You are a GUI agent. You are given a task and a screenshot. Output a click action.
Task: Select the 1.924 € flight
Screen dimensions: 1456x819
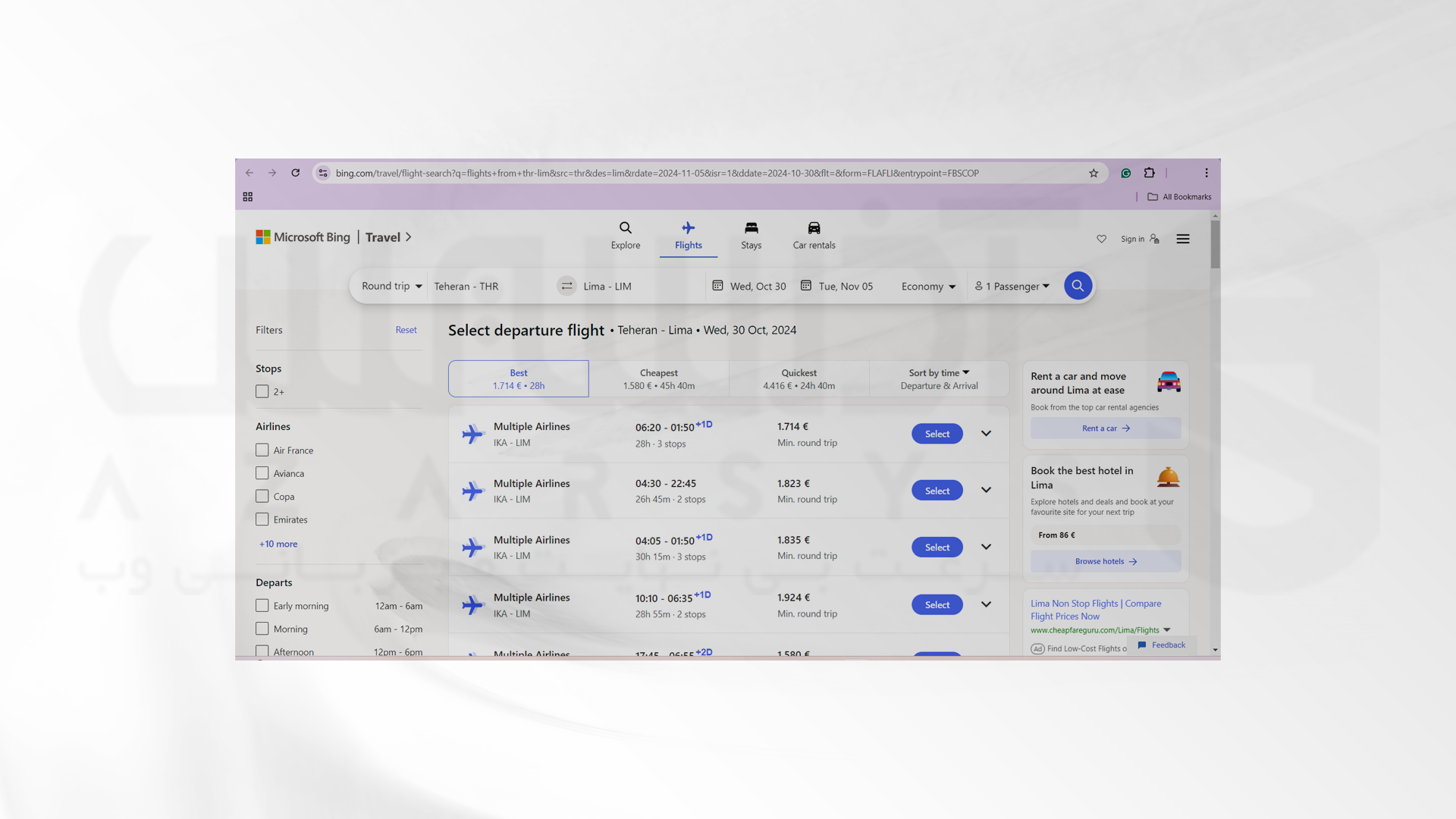pyautogui.click(x=937, y=605)
